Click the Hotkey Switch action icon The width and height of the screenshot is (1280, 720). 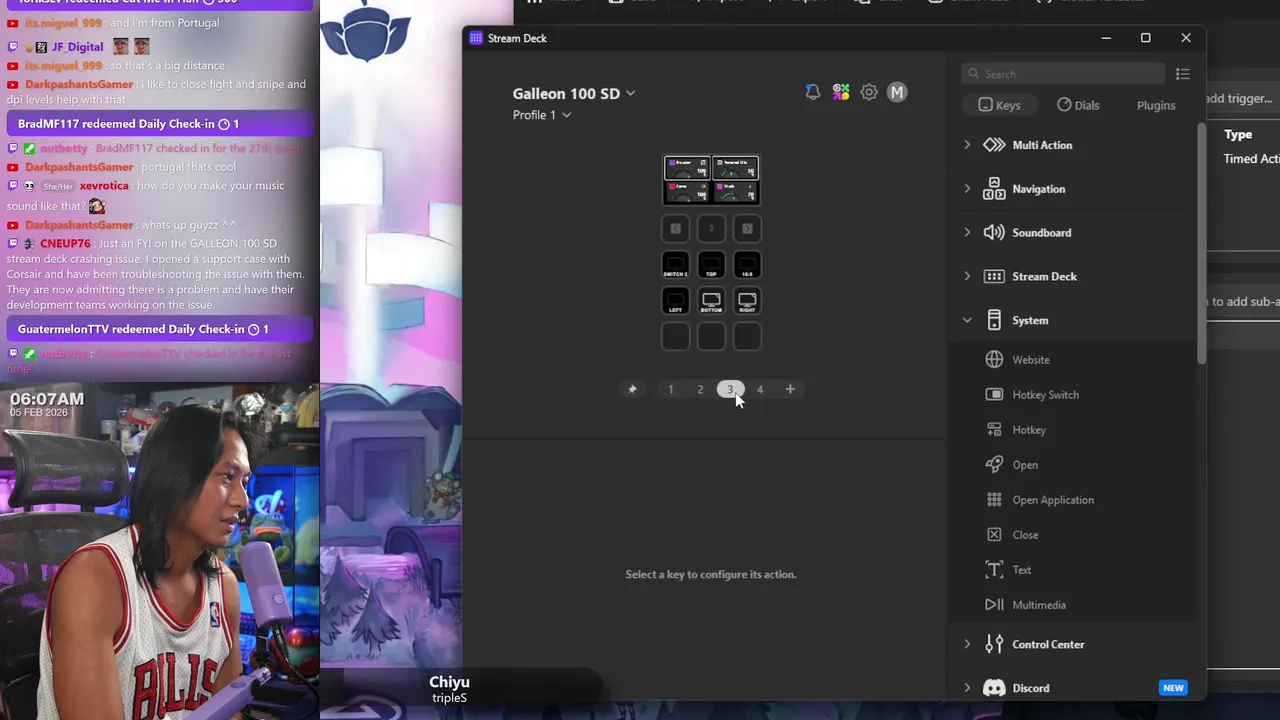coord(994,395)
